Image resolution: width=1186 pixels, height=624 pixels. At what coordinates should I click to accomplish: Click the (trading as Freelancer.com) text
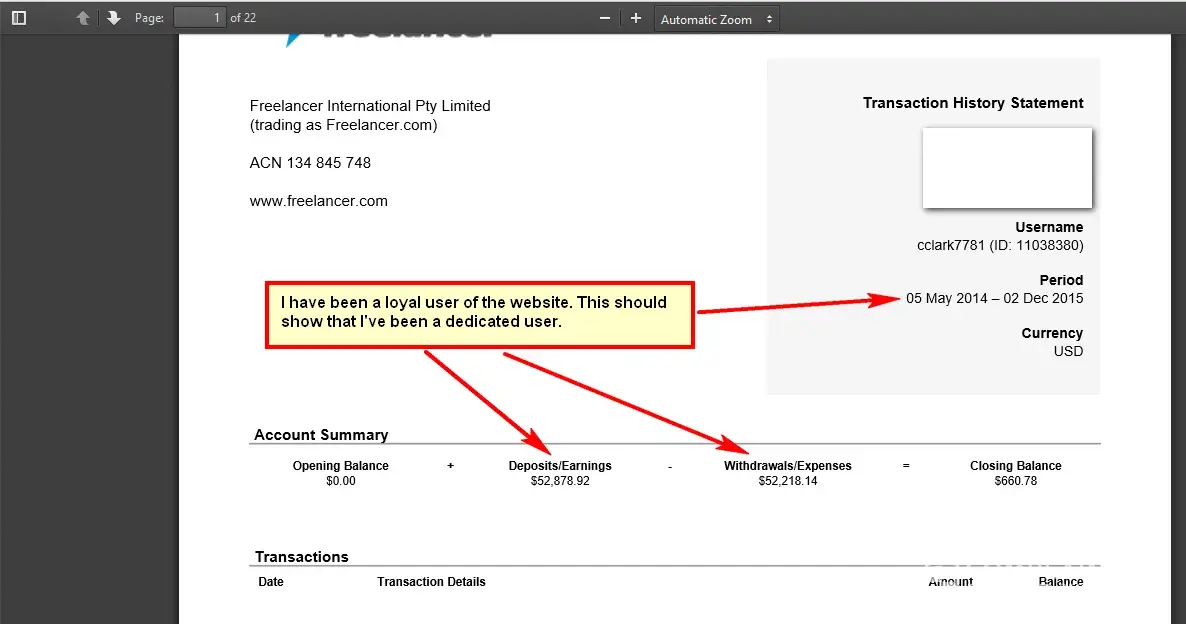(x=343, y=125)
